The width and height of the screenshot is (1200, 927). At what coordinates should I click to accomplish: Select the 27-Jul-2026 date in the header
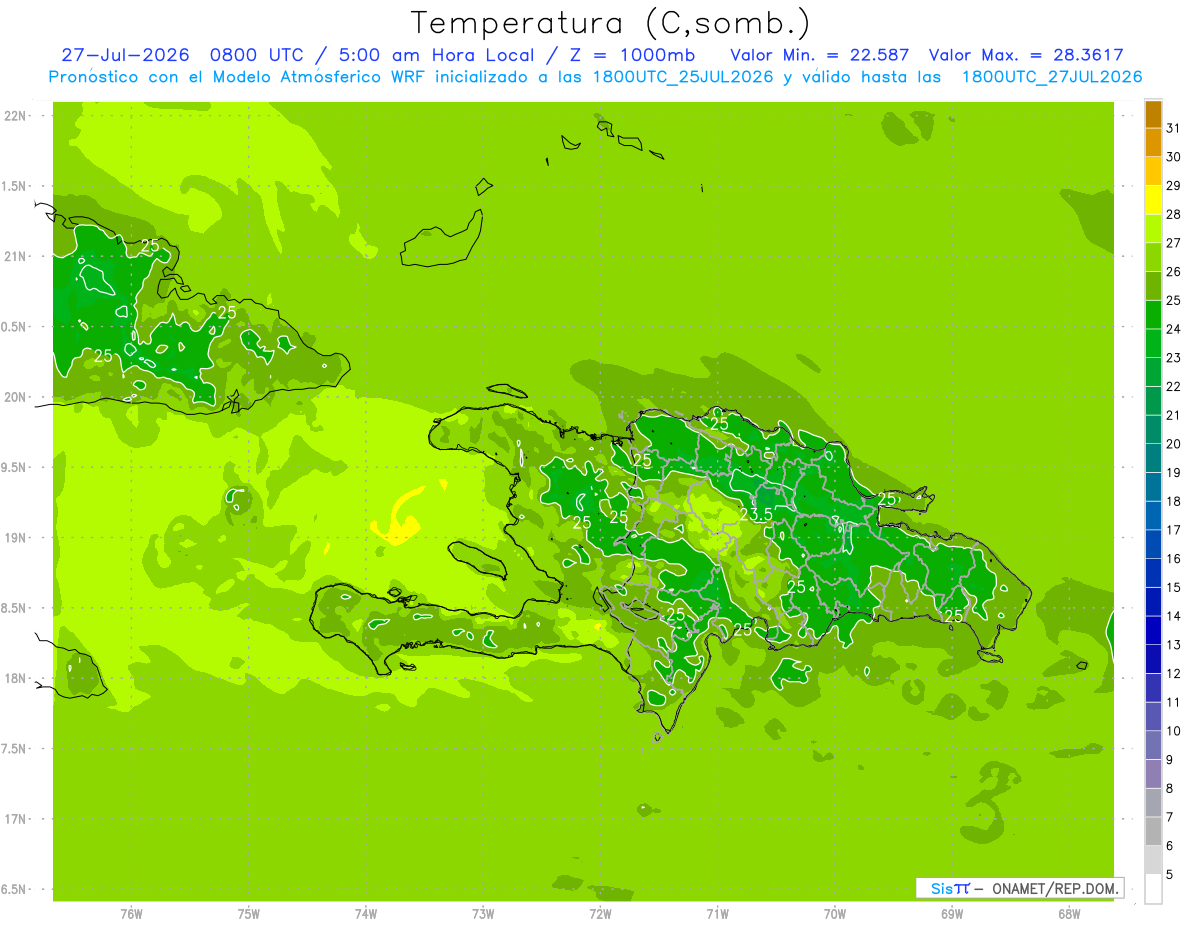click(x=125, y=55)
